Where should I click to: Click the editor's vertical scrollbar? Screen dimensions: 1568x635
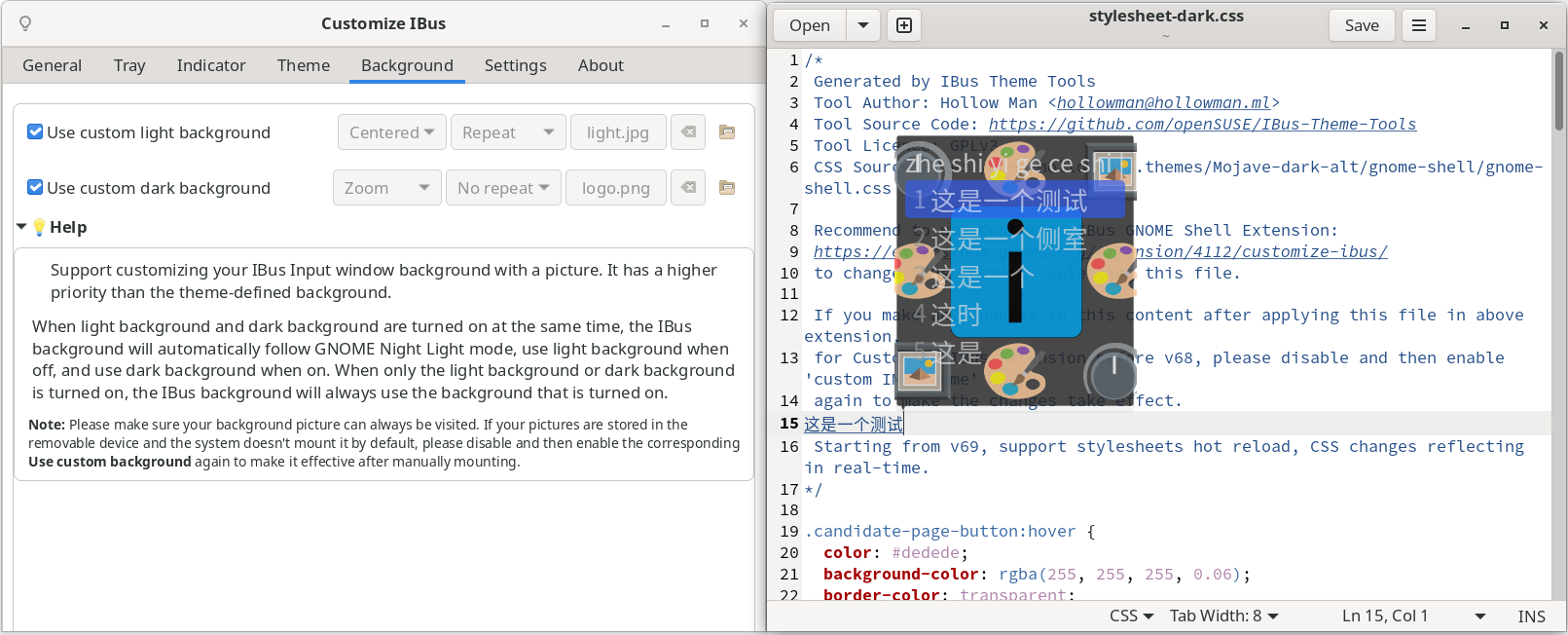point(1559,93)
